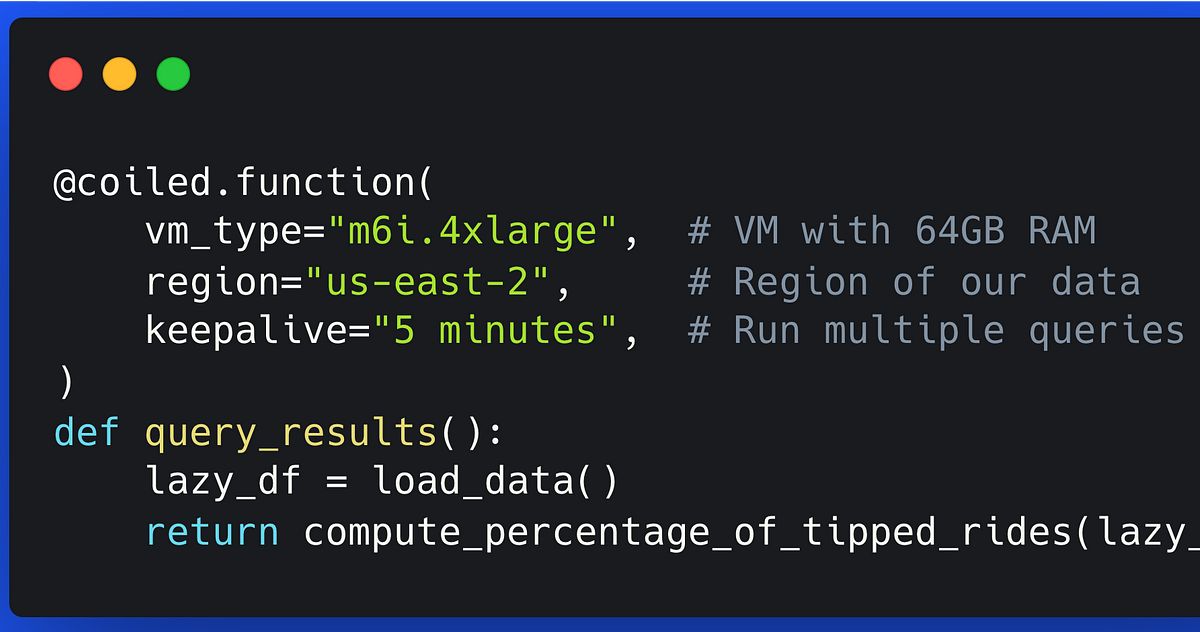The height and width of the screenshot is (632, 1200).
Task: Click the load_data() call
Action: tap(496, 483)
